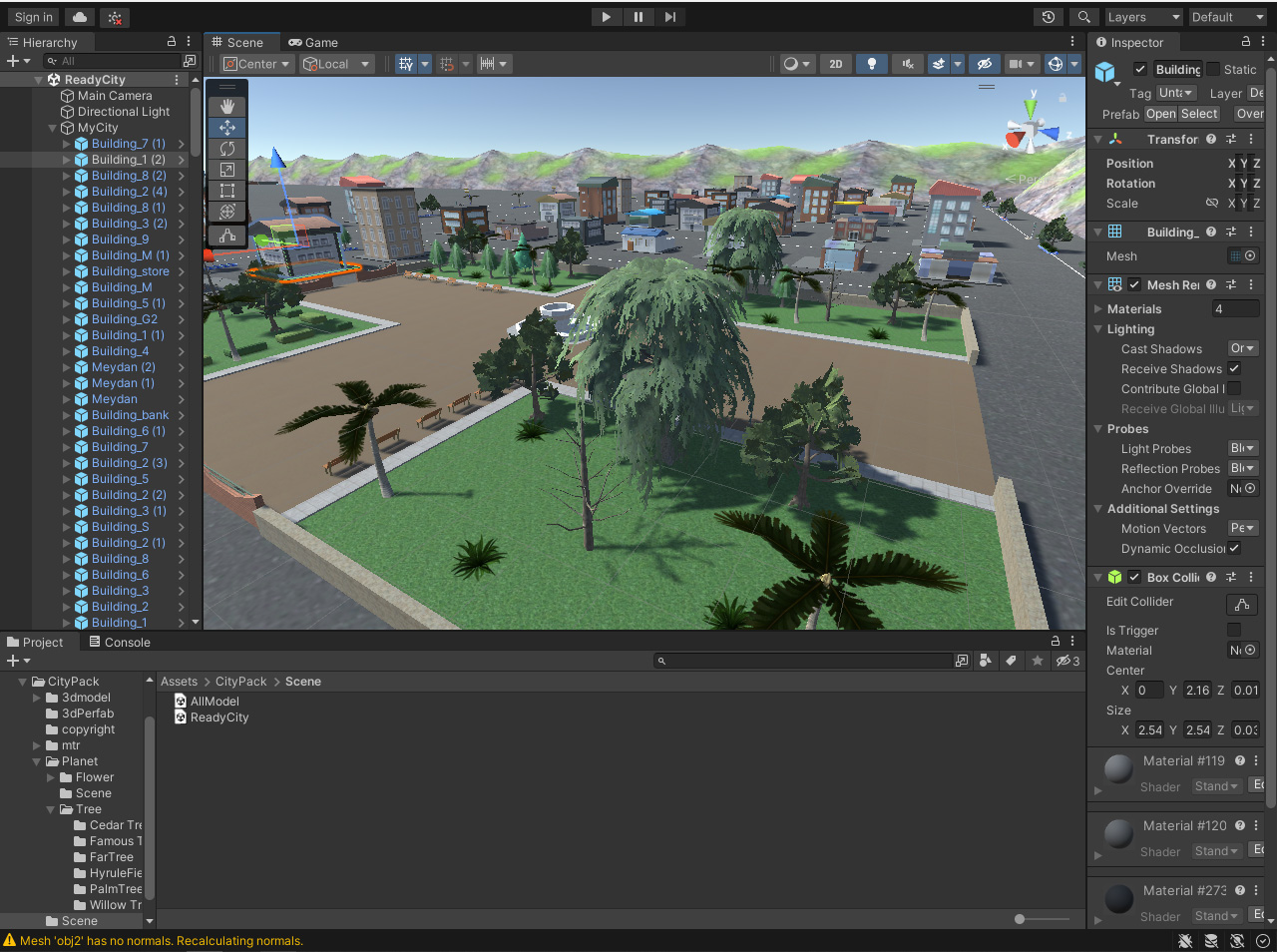Image resolution: width=1277 pixels, height=952 pixels.
Task: Open the Edit Bounding Volume custom tool
Action: 227,236
